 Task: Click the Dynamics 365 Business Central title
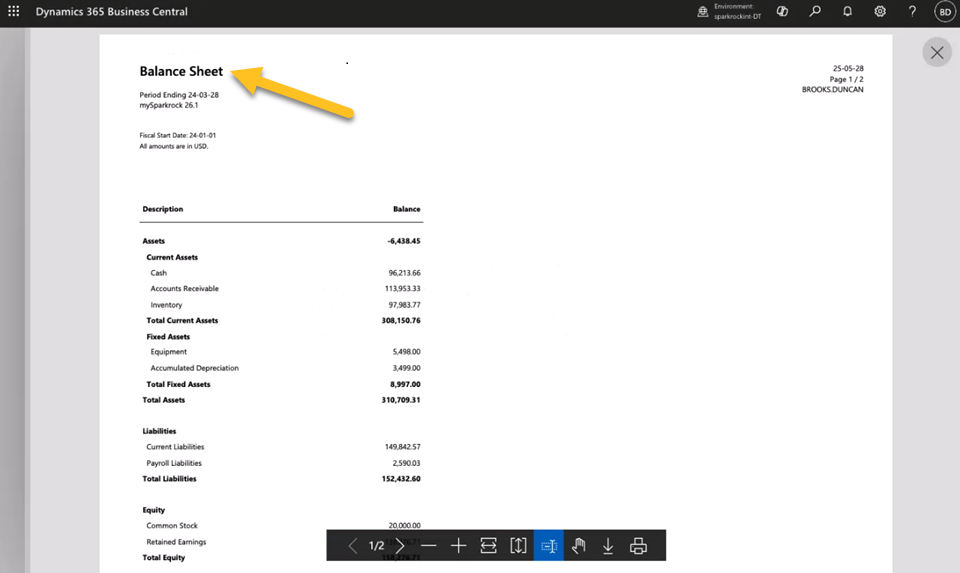(x=111, y=12)
